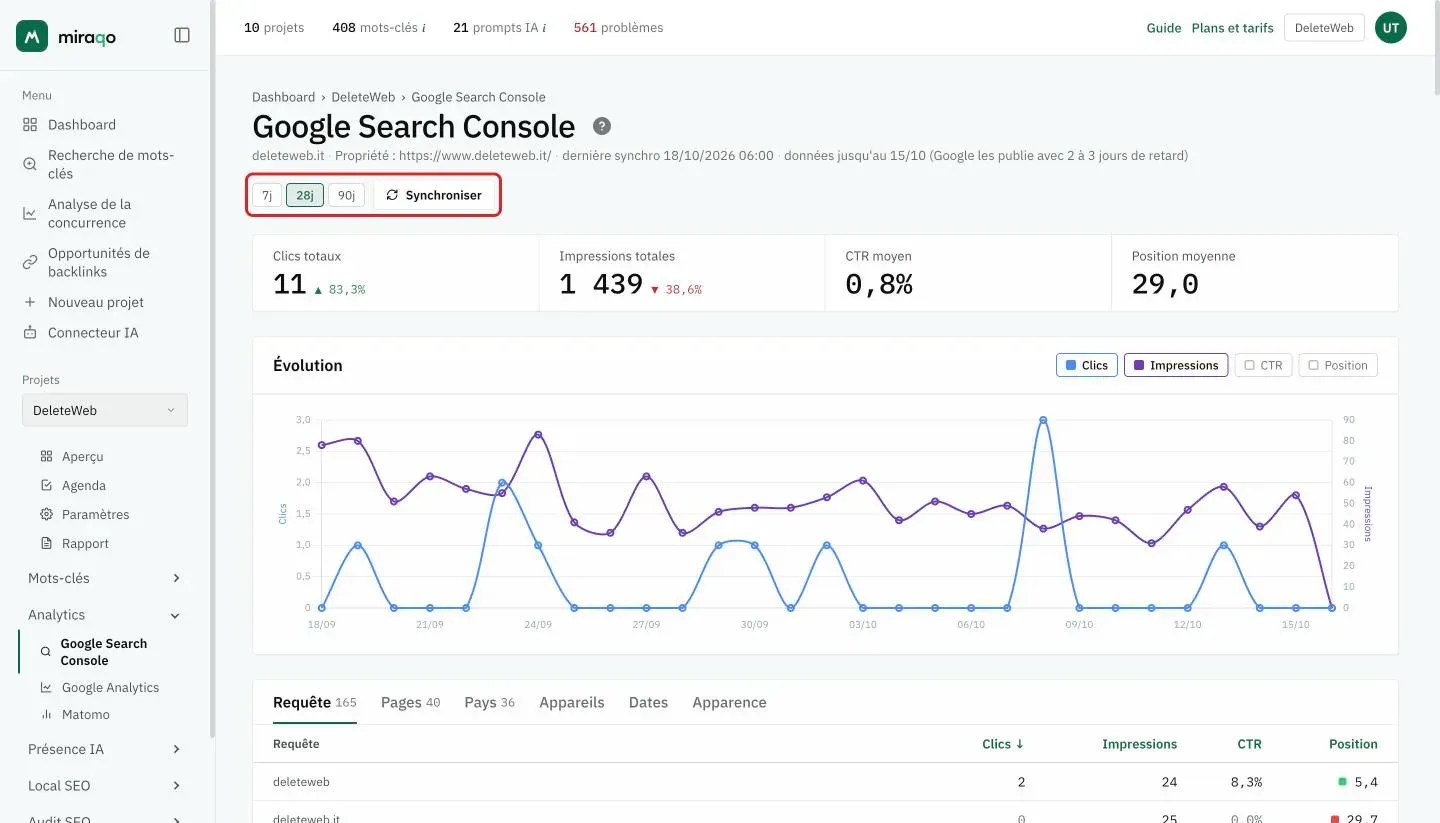Screen dimensions: 1440x823
Task: Click the Dashboard breadcrumb link
Action: pyautogui.click(x=283, y=97)
